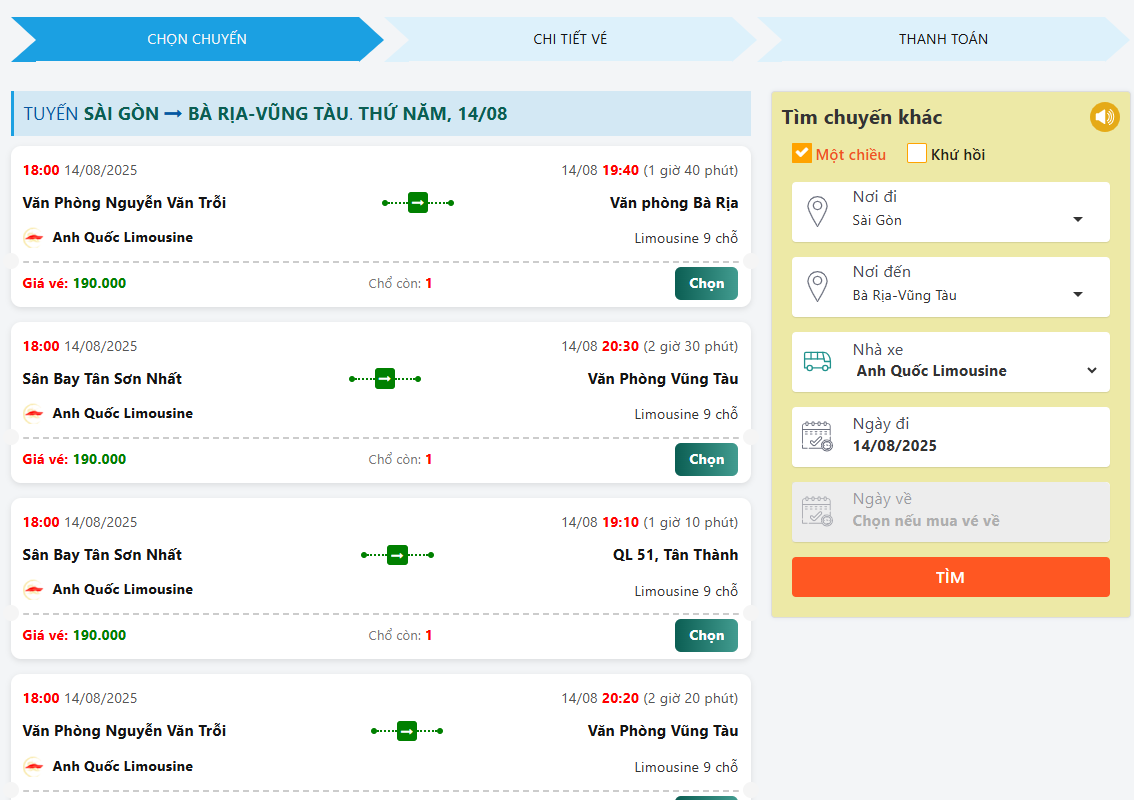Screen dimensions: 1134x800
Task: Check the Khứ hồi checkbox
Action: [x=916, y=153]
